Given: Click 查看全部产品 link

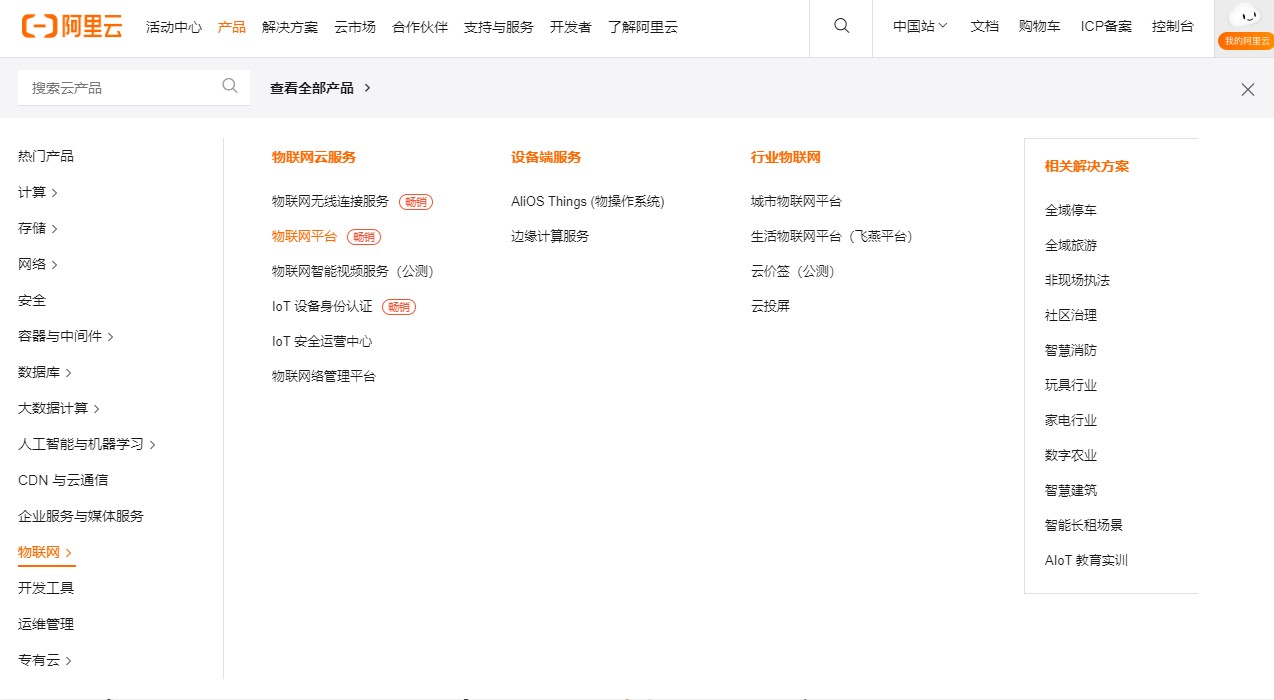Looking at the screenshot, I should click(320, 88).
